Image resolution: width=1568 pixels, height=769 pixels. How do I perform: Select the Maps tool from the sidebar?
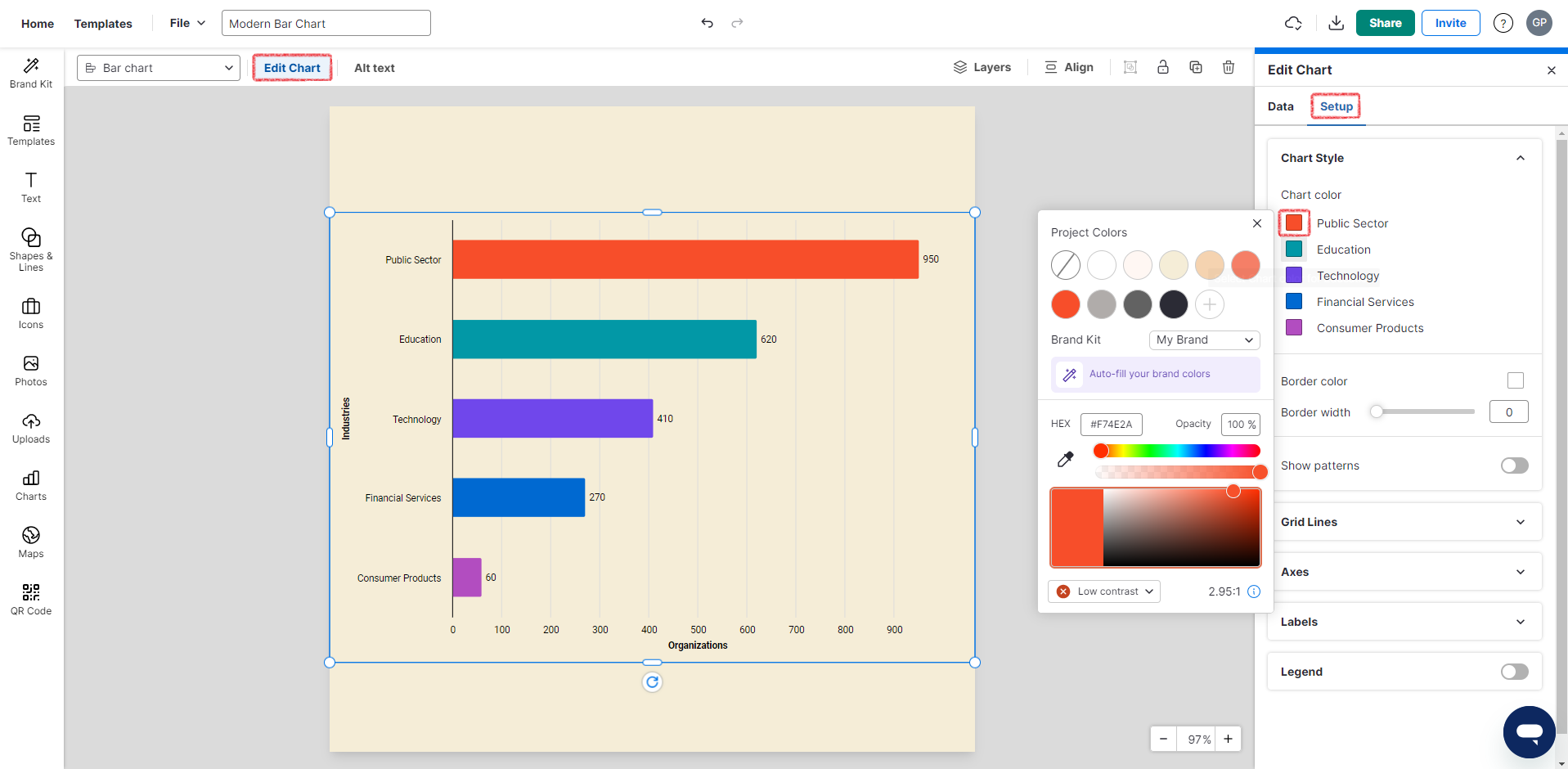[x=30, y=541]
